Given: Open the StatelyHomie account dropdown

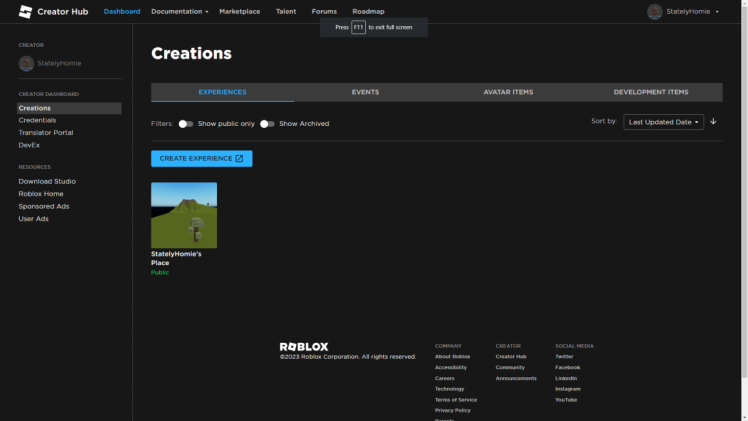Looking at the screenshot, I should tap(717, 12).
